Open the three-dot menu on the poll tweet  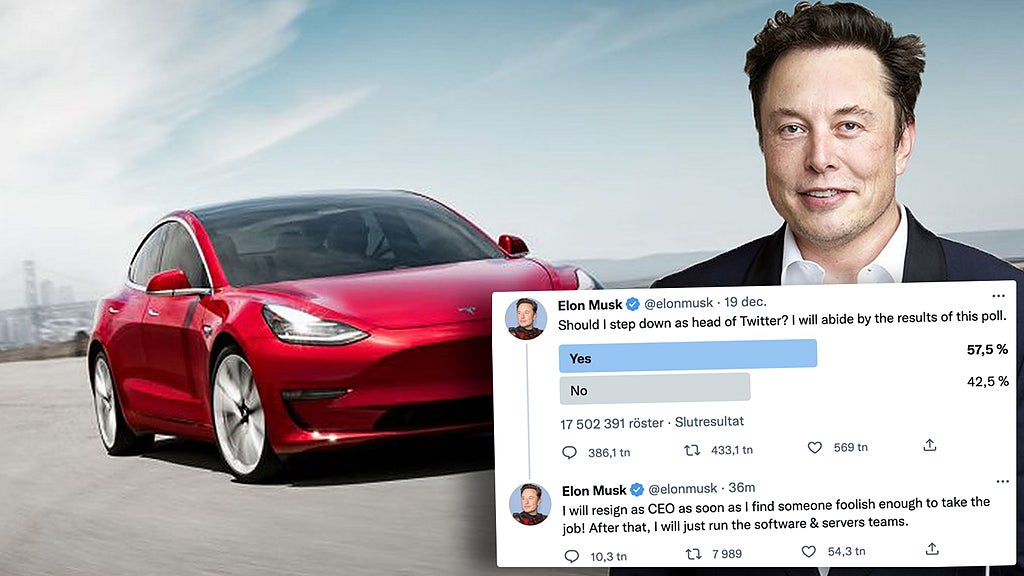click(x=999, y=296)
